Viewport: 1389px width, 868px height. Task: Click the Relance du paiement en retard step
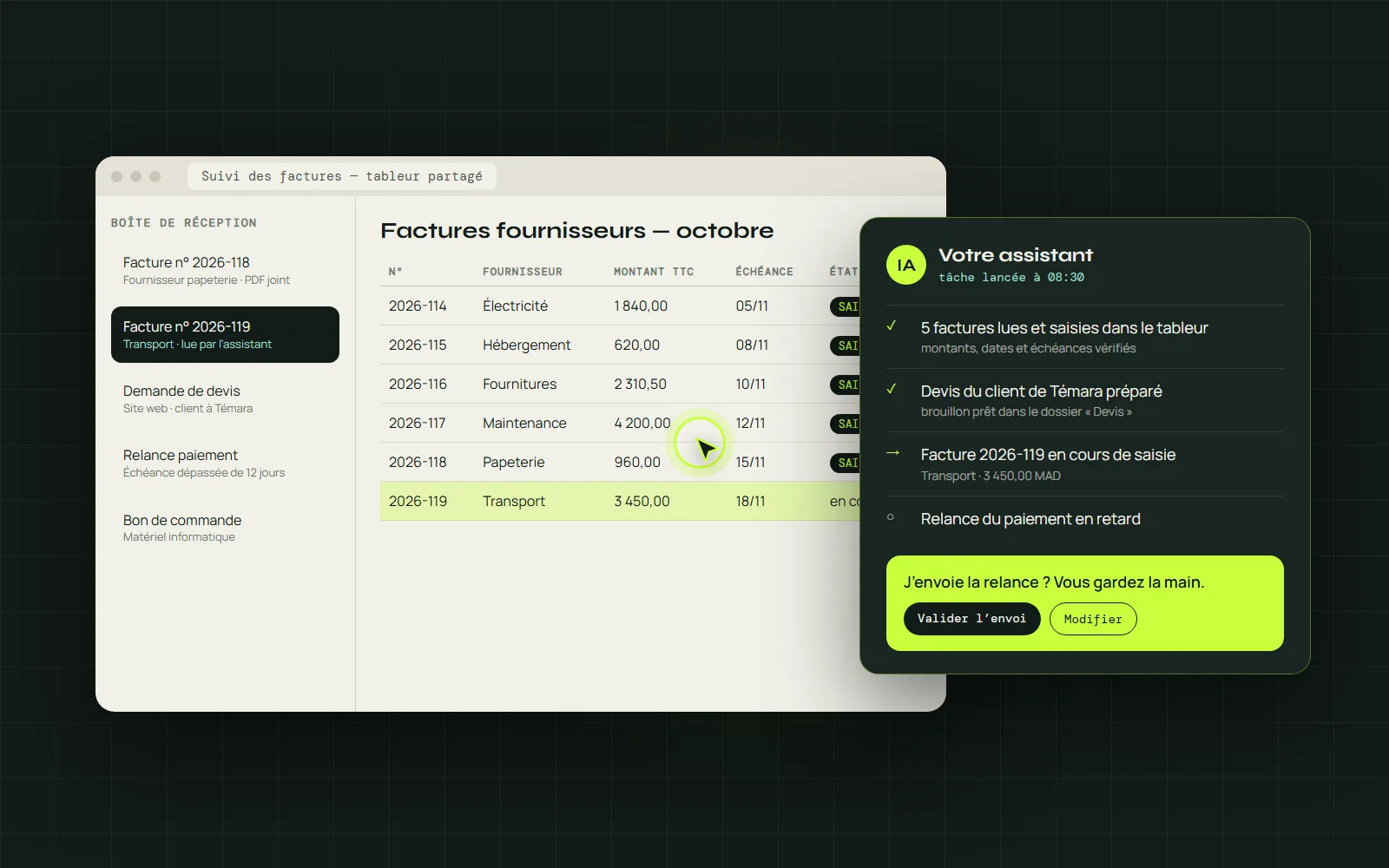[x=1085, y=519]
